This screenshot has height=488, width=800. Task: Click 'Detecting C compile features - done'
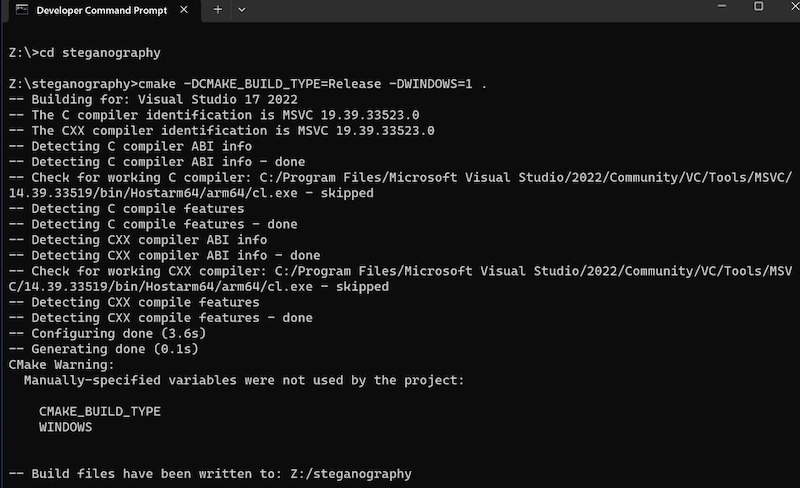tap(153, 224)
